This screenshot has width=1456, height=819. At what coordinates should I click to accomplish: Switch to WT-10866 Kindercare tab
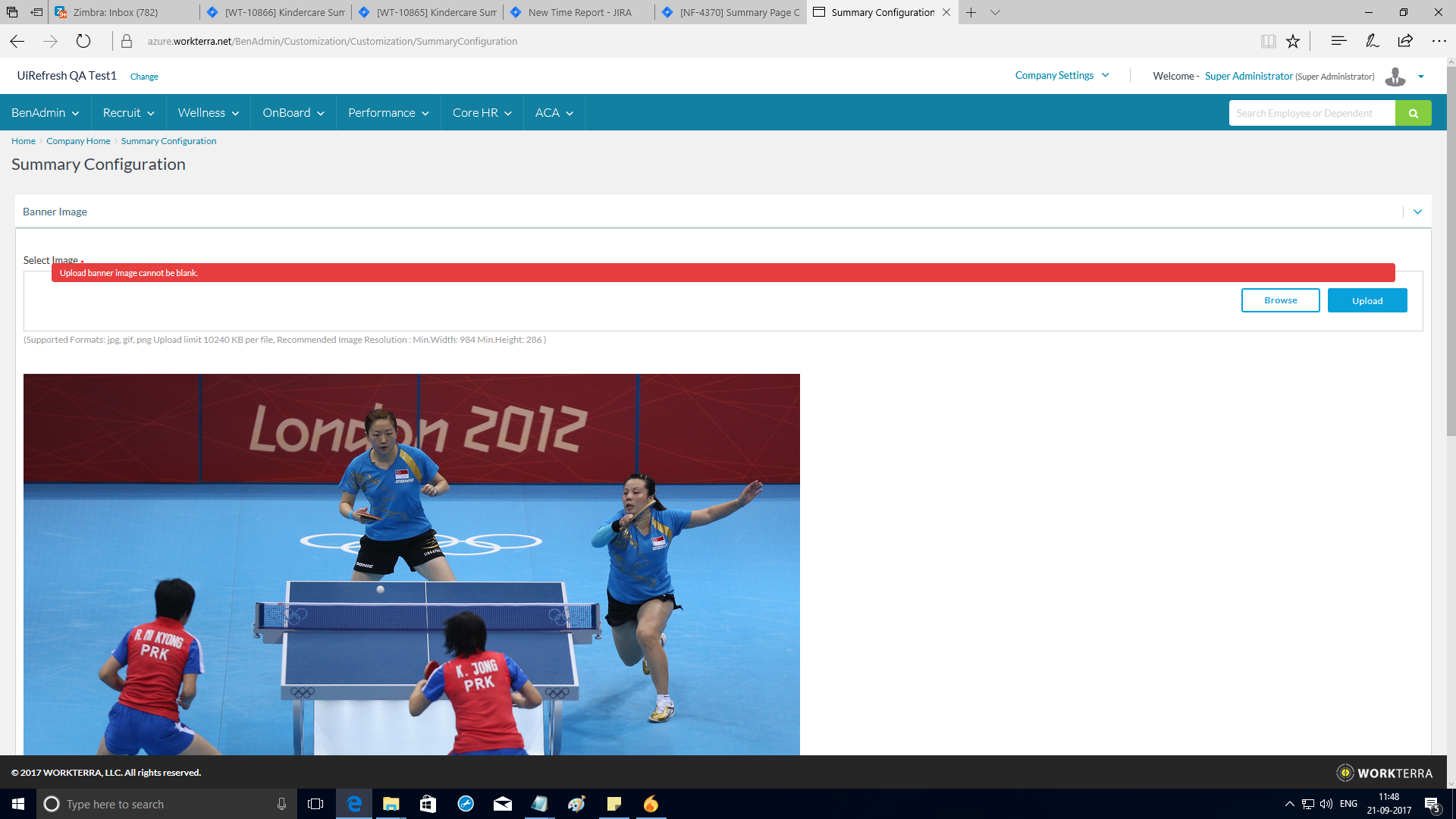pos(276,12)
